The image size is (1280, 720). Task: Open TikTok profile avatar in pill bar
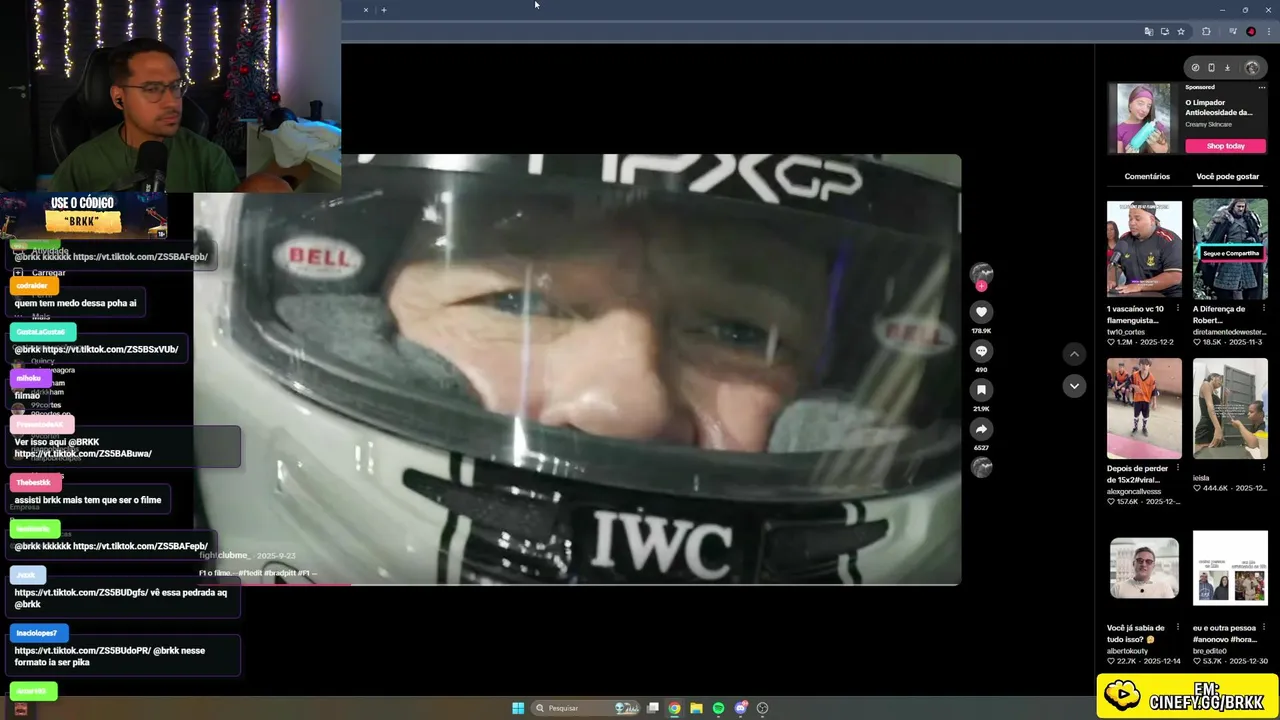pyautogui.click(x=1252, y=68)
